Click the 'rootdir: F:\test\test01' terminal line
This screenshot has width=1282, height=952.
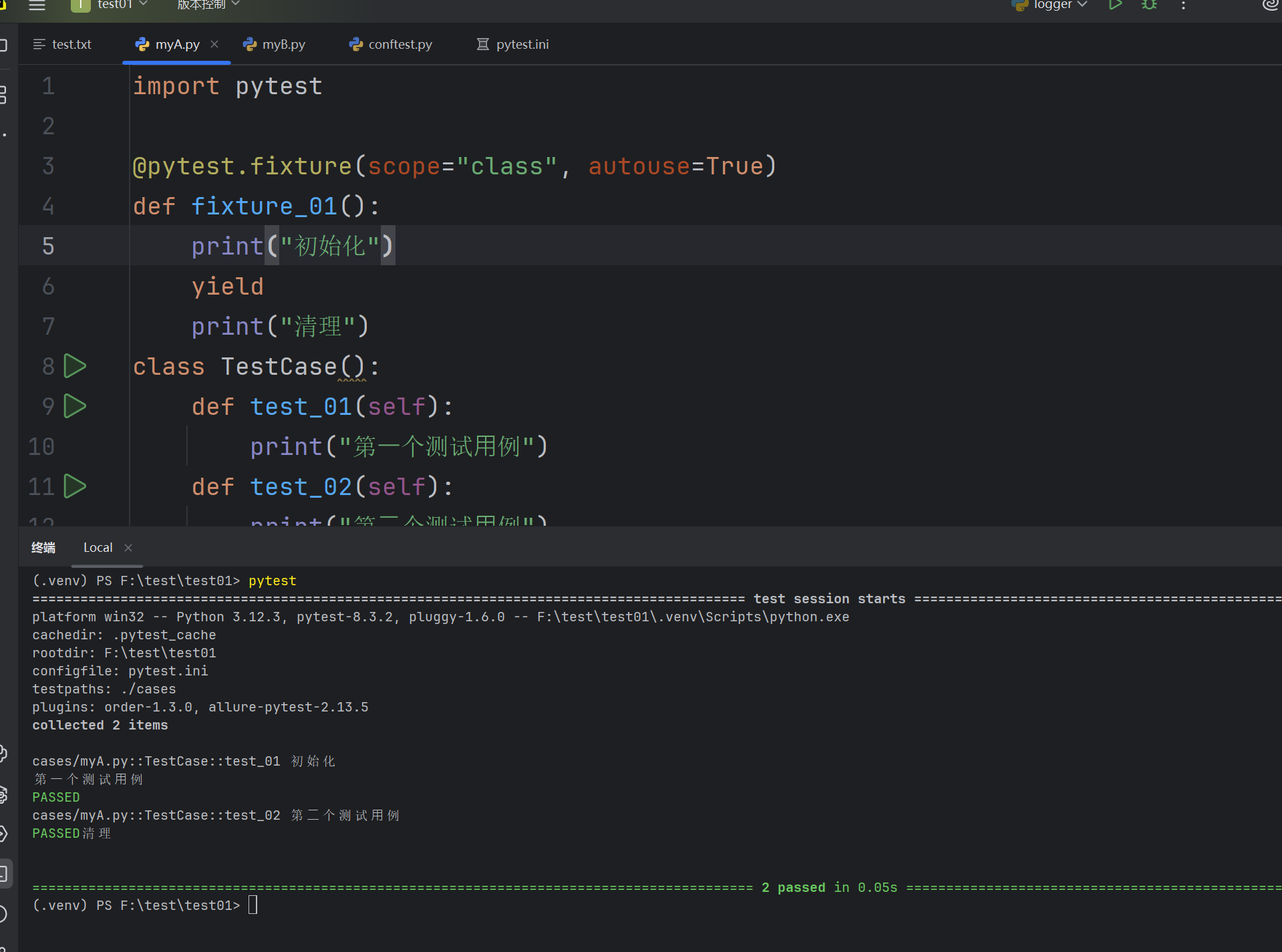pos(124,653)
